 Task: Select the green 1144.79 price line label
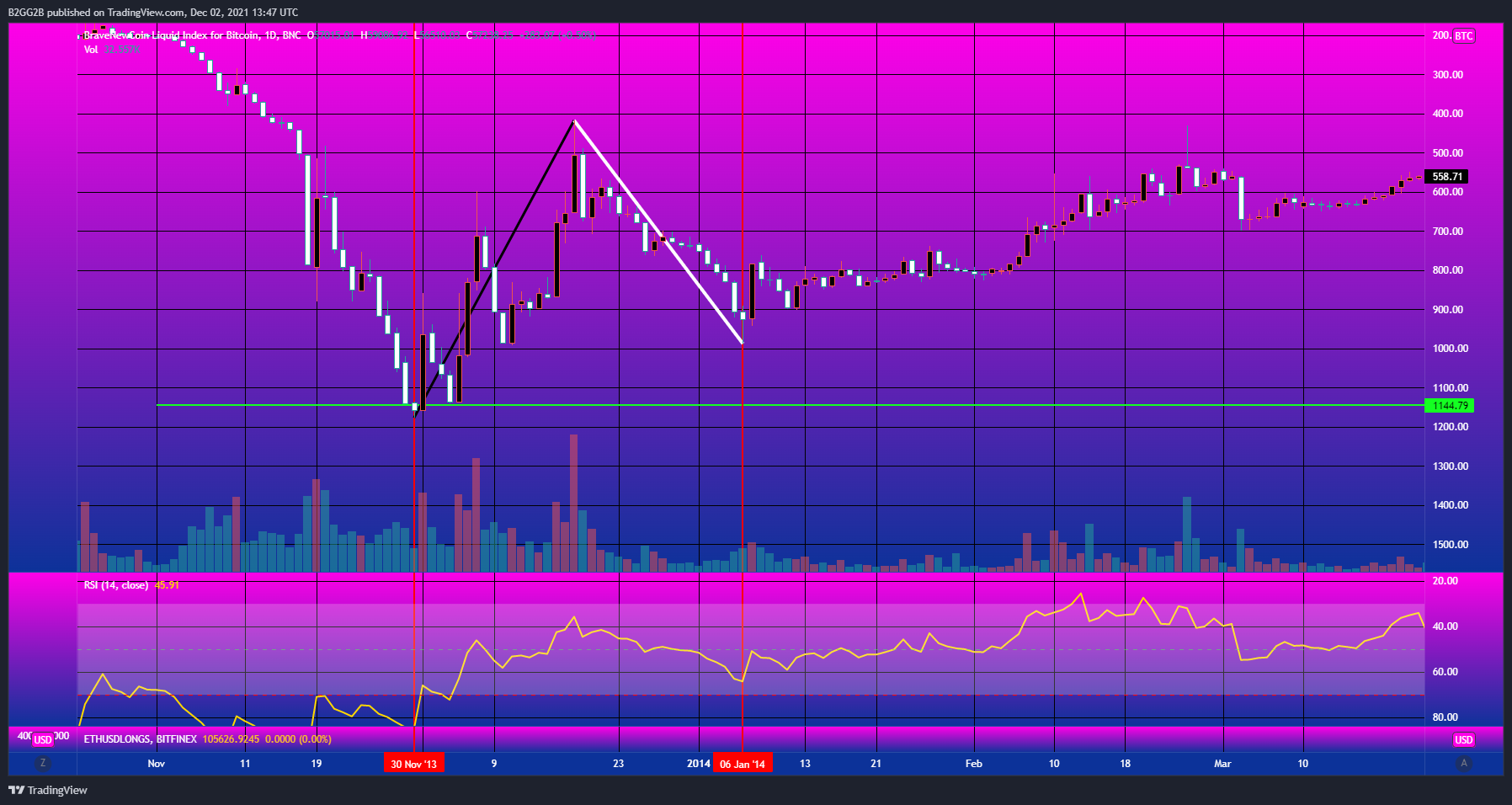pyautogui.click(x=1450, y=406)
